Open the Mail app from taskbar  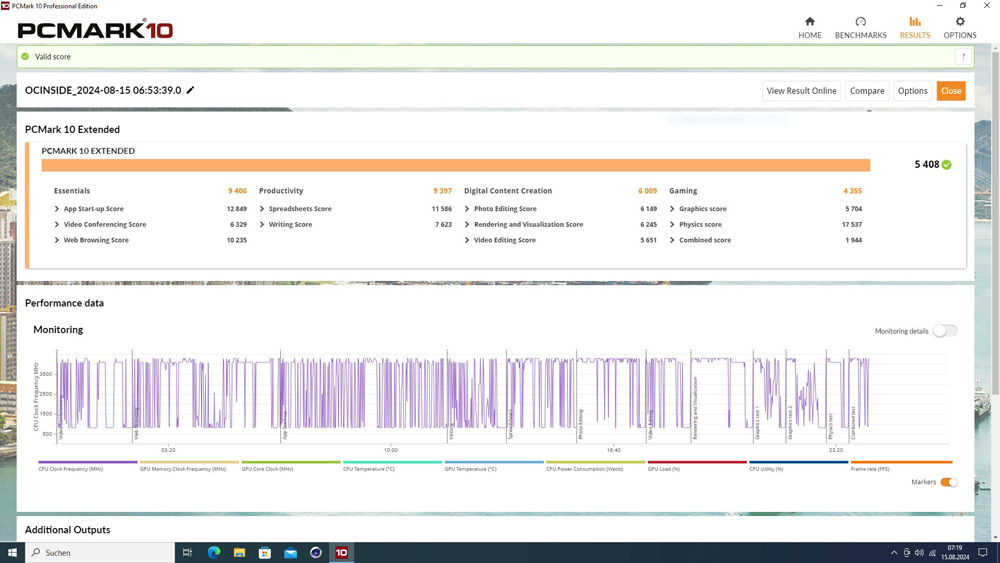[x=290, y=552]
